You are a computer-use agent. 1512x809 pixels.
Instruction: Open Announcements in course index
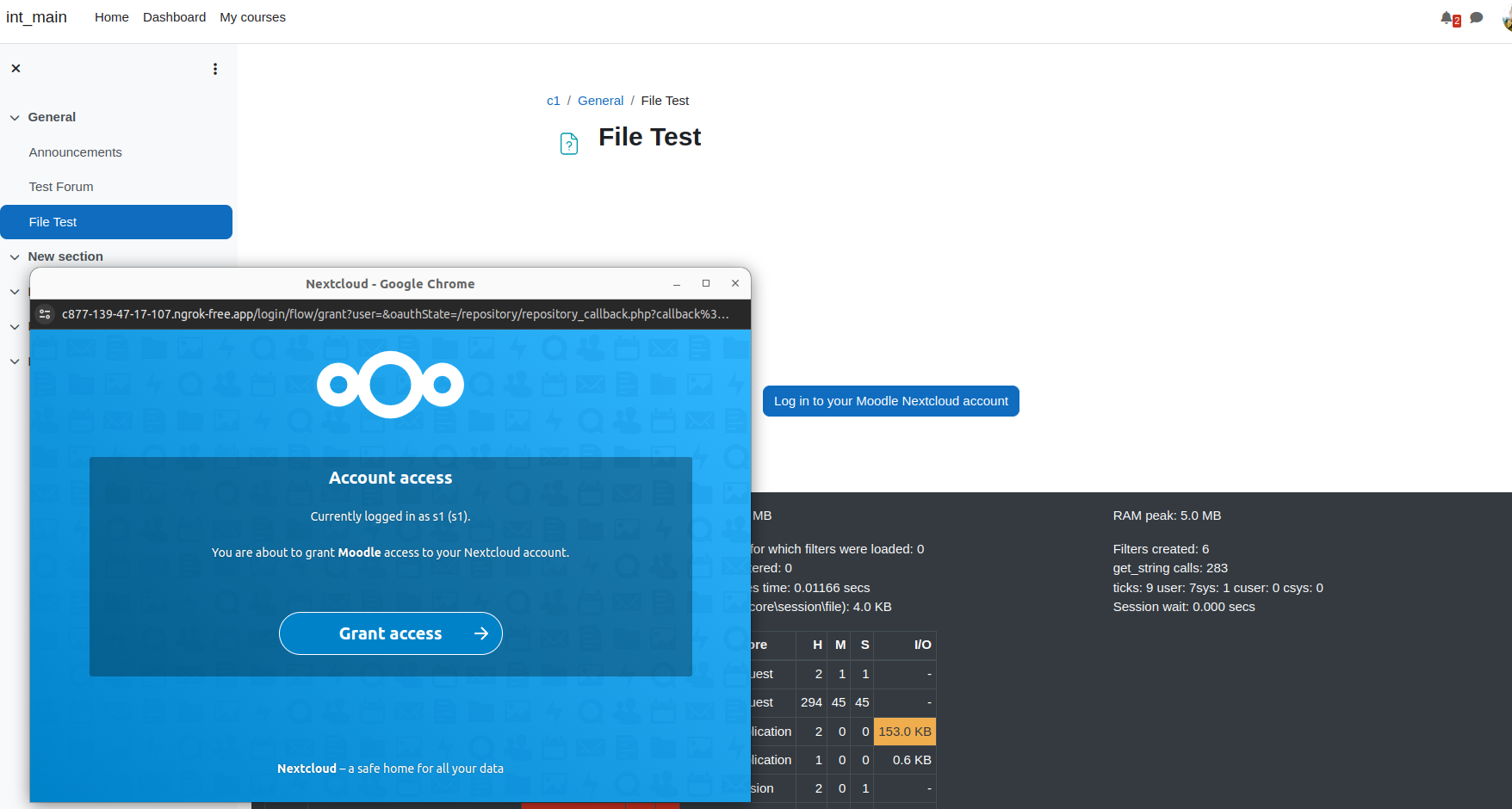click(x=75, y=152)
